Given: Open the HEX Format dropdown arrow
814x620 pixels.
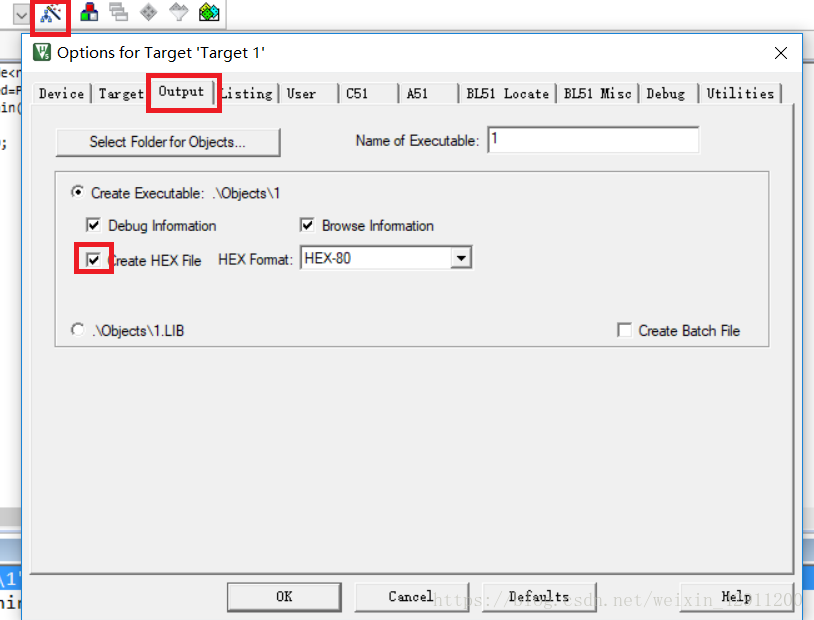Looking at the screenshot, I should [461, 258].
